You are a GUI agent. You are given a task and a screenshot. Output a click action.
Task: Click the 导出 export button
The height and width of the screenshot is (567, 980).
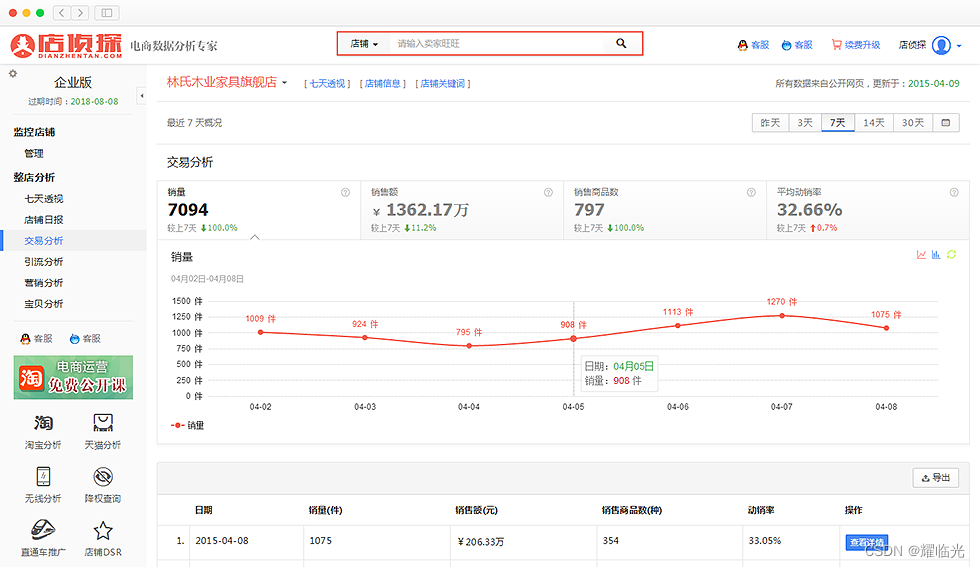pos(936,478)
